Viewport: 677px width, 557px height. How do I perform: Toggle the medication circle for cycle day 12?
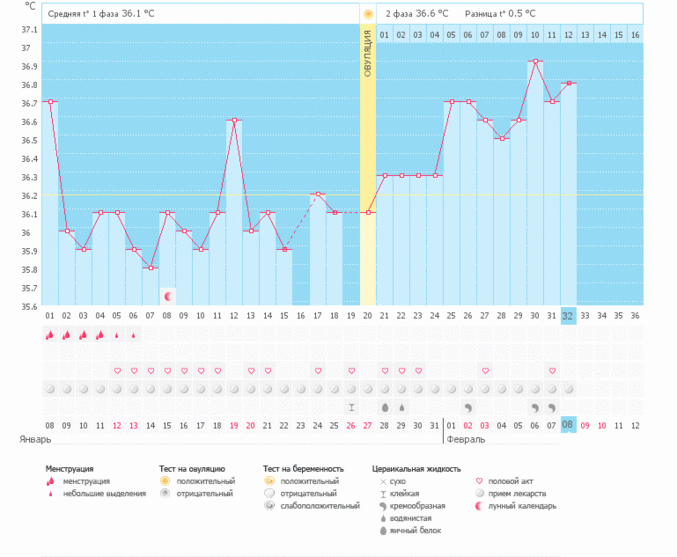coord(234,388)
